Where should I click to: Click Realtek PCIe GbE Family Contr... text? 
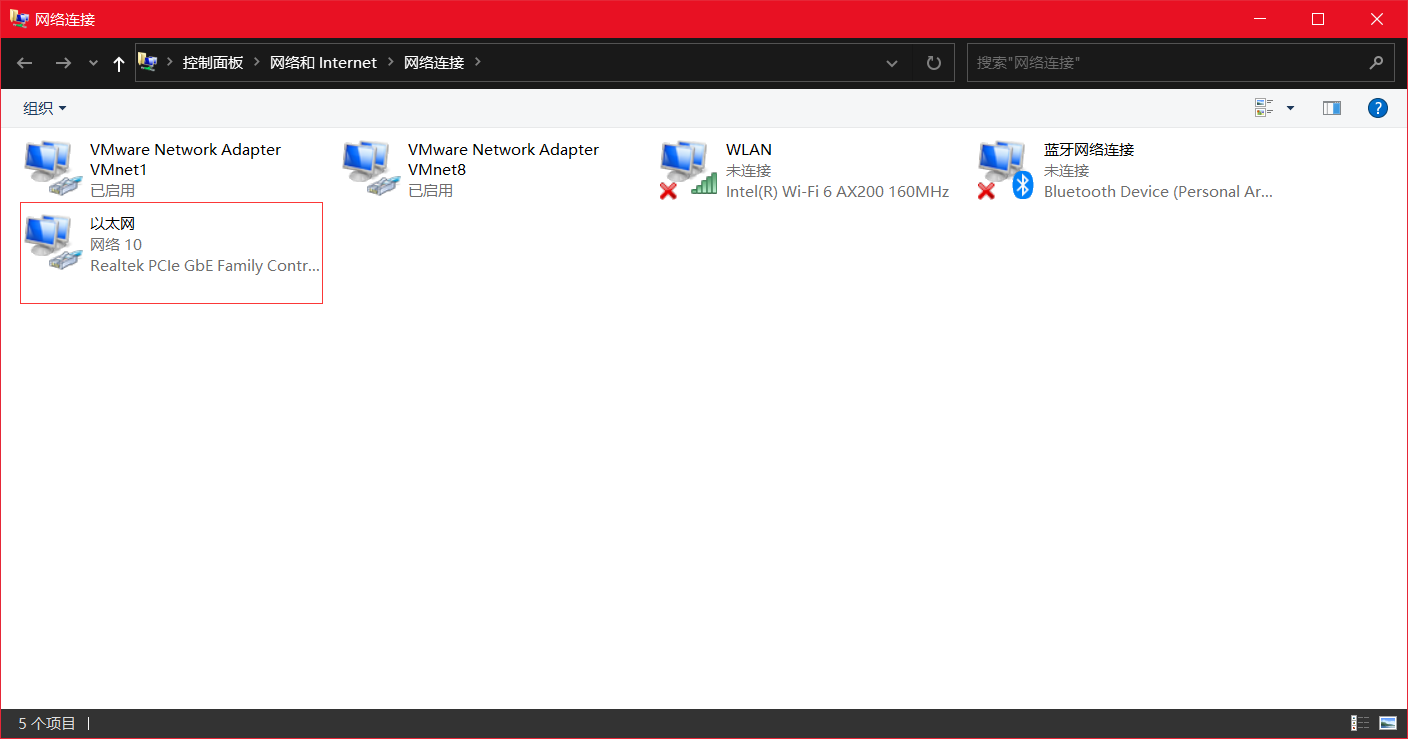[x=205, y=265]
